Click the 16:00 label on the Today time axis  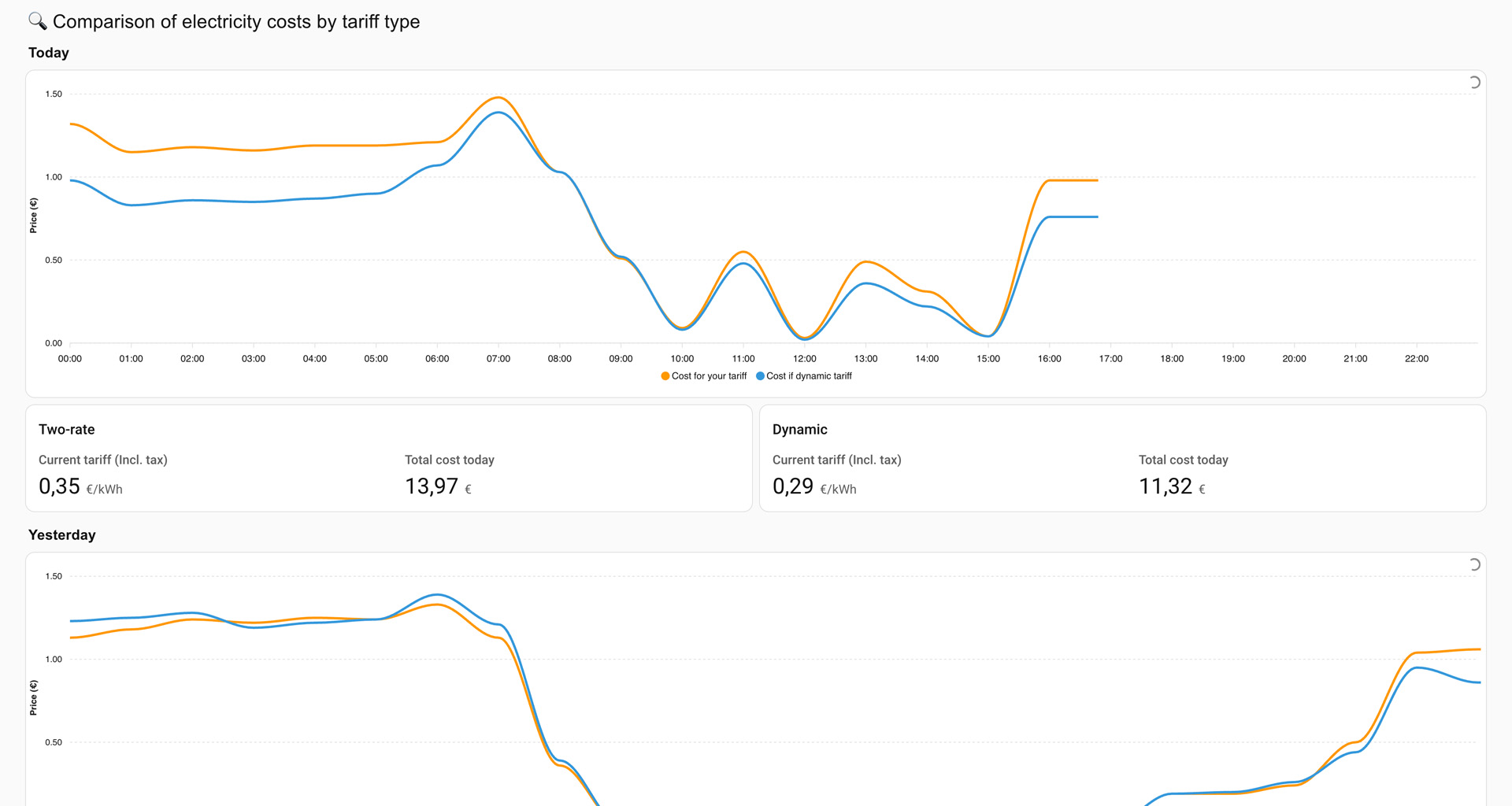point(1049,359)
